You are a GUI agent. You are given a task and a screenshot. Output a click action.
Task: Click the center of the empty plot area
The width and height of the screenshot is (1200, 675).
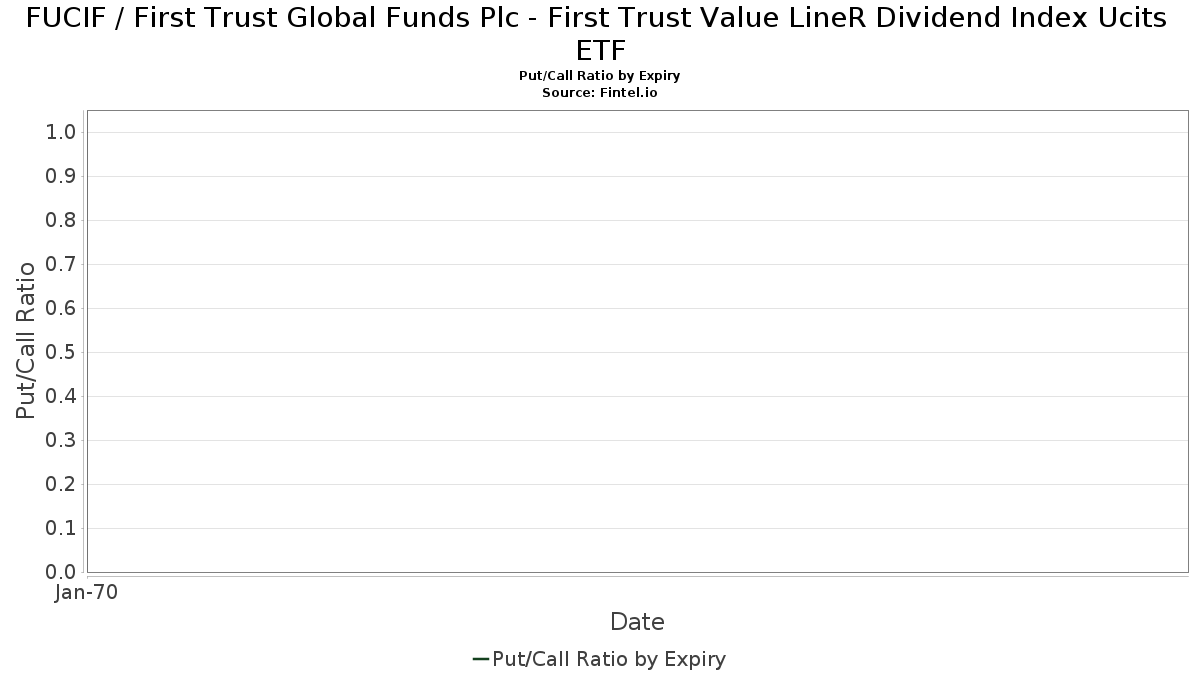(x=637, y=341)
